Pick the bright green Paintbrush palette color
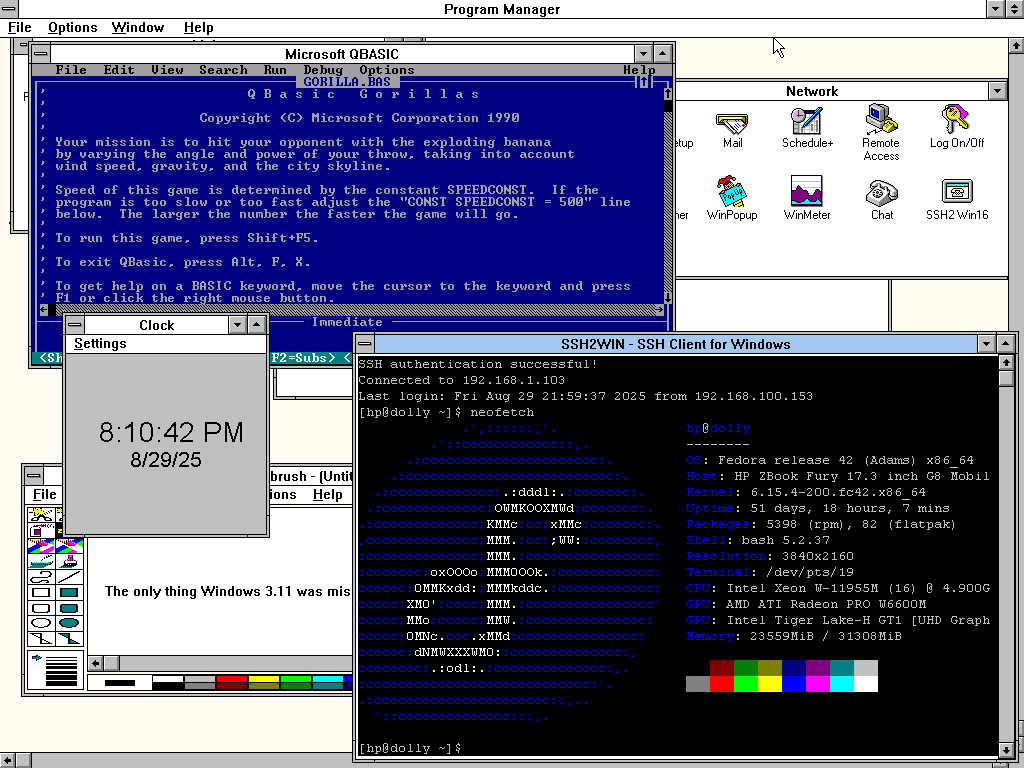This screenshot has height=768, width=1024. click(x=296, y=679)
